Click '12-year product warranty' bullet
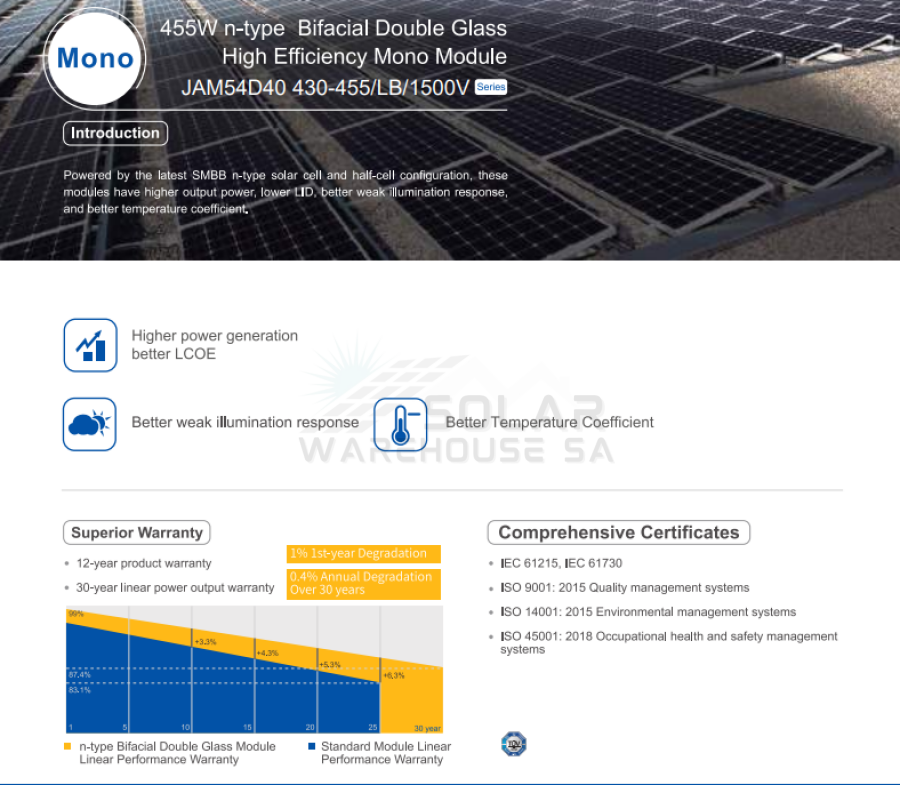Screen dimensions: 900x785 [143, 564]
